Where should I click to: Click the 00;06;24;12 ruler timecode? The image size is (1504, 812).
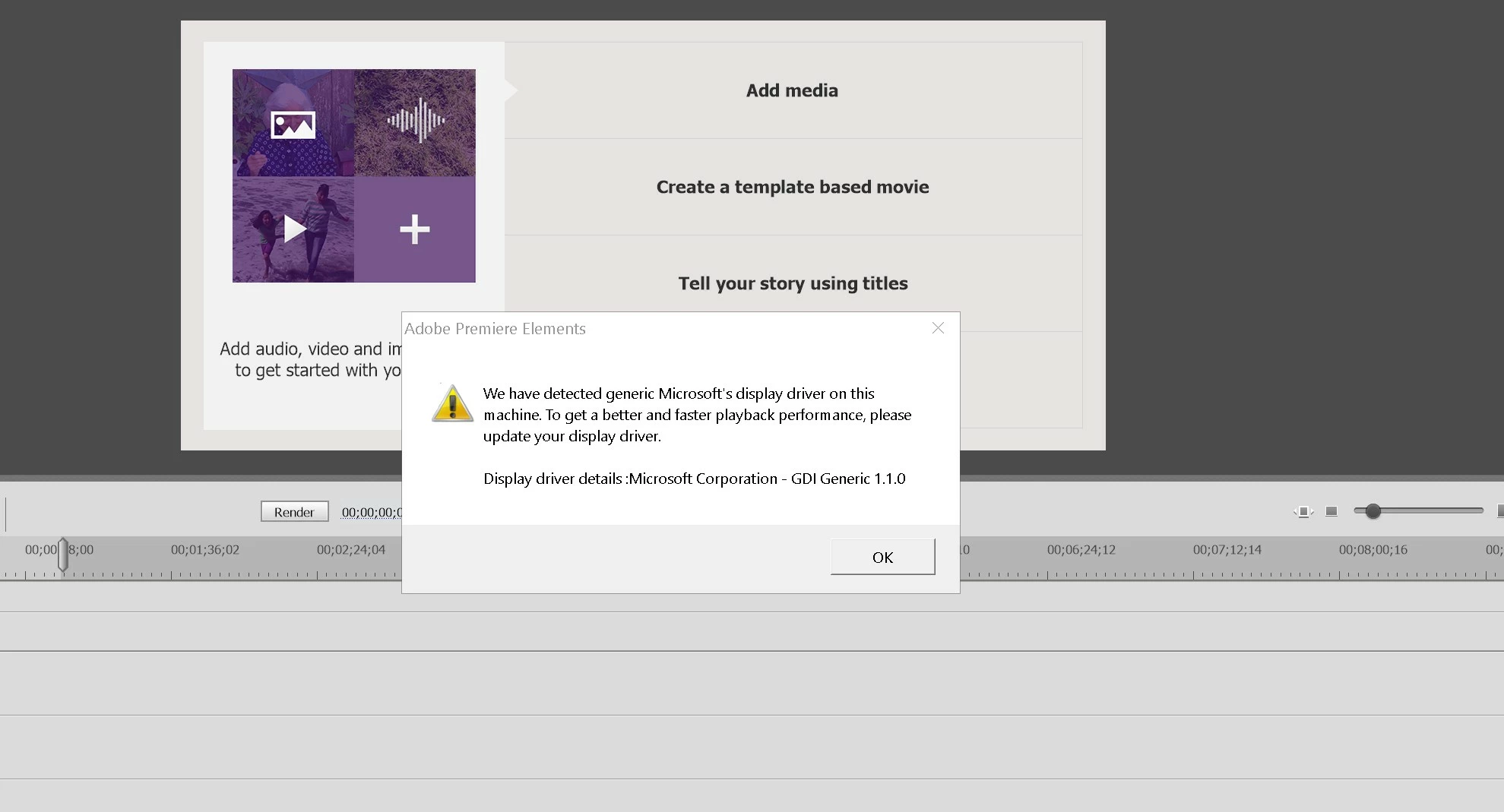[1081, 549]
